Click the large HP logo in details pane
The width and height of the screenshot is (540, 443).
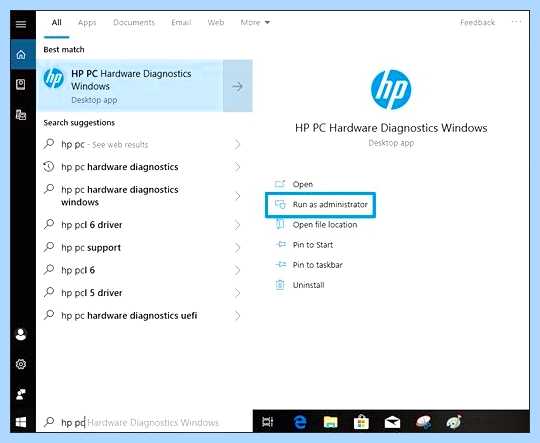coord(391,90)
